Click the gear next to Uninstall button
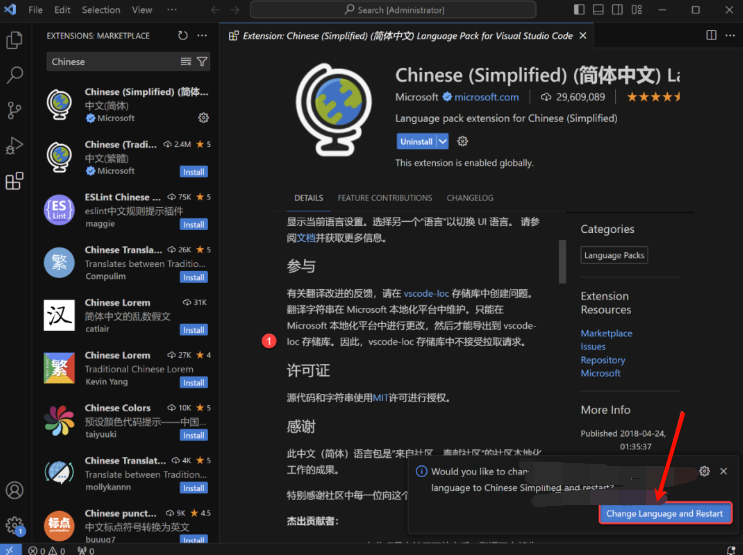Viewport: 743px width, 555px height. [462, 141]
